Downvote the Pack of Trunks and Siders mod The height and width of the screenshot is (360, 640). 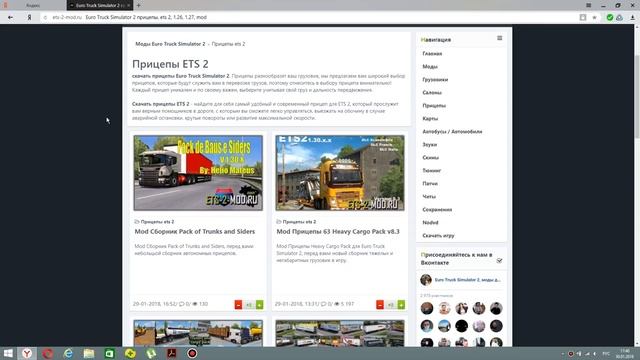(x=238, y=304)
